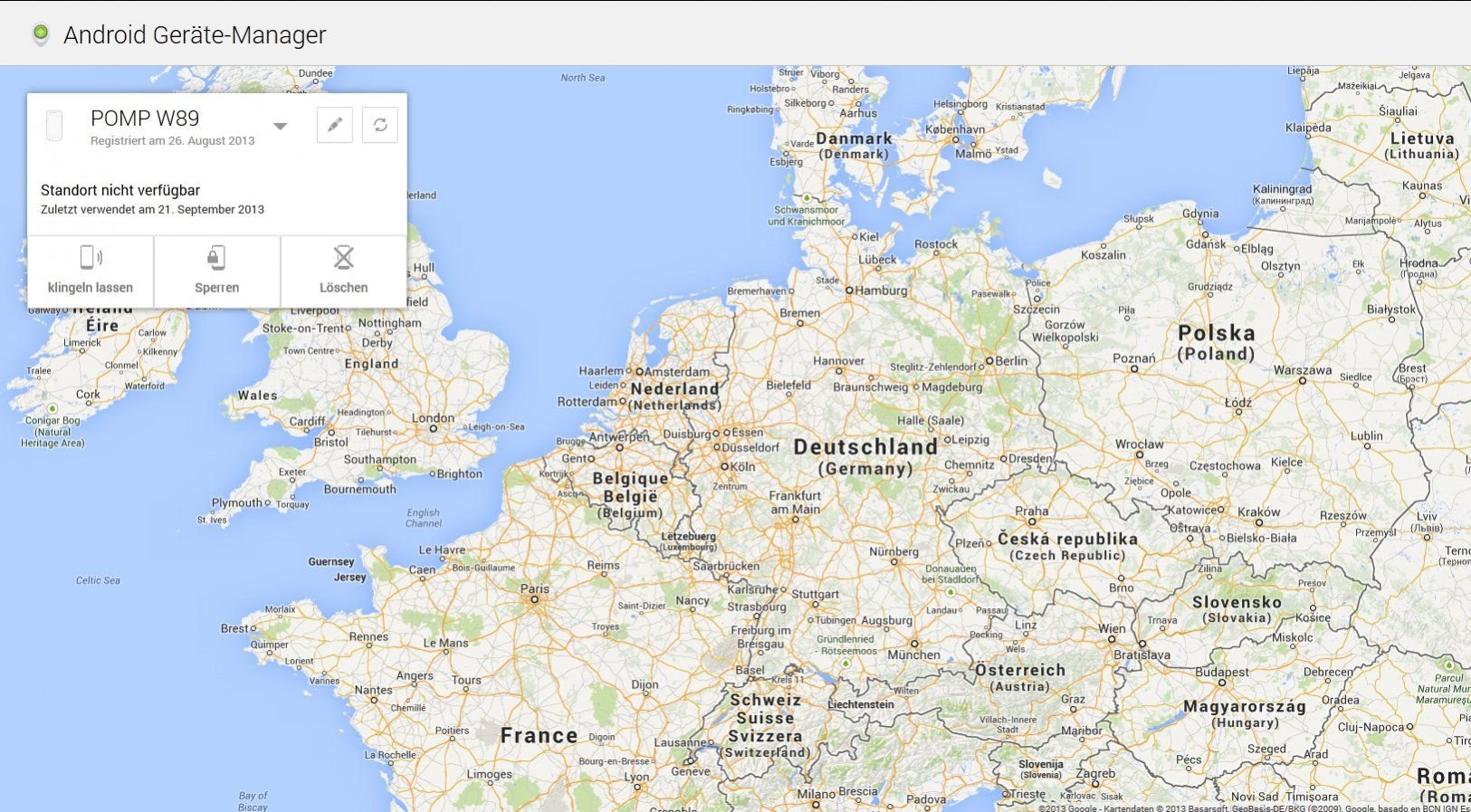Open the POMP W89 device dropdown arrow

click(x=281, y=126)
